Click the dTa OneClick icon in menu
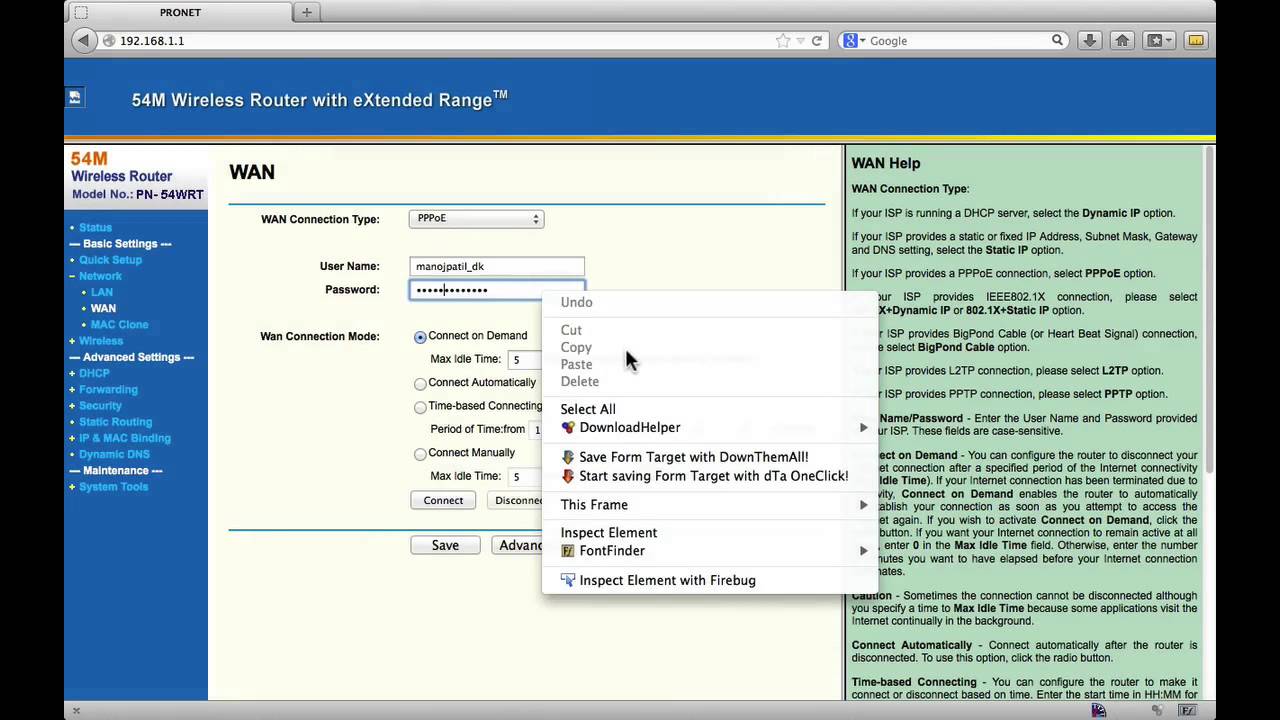 (x=568, y=476)
